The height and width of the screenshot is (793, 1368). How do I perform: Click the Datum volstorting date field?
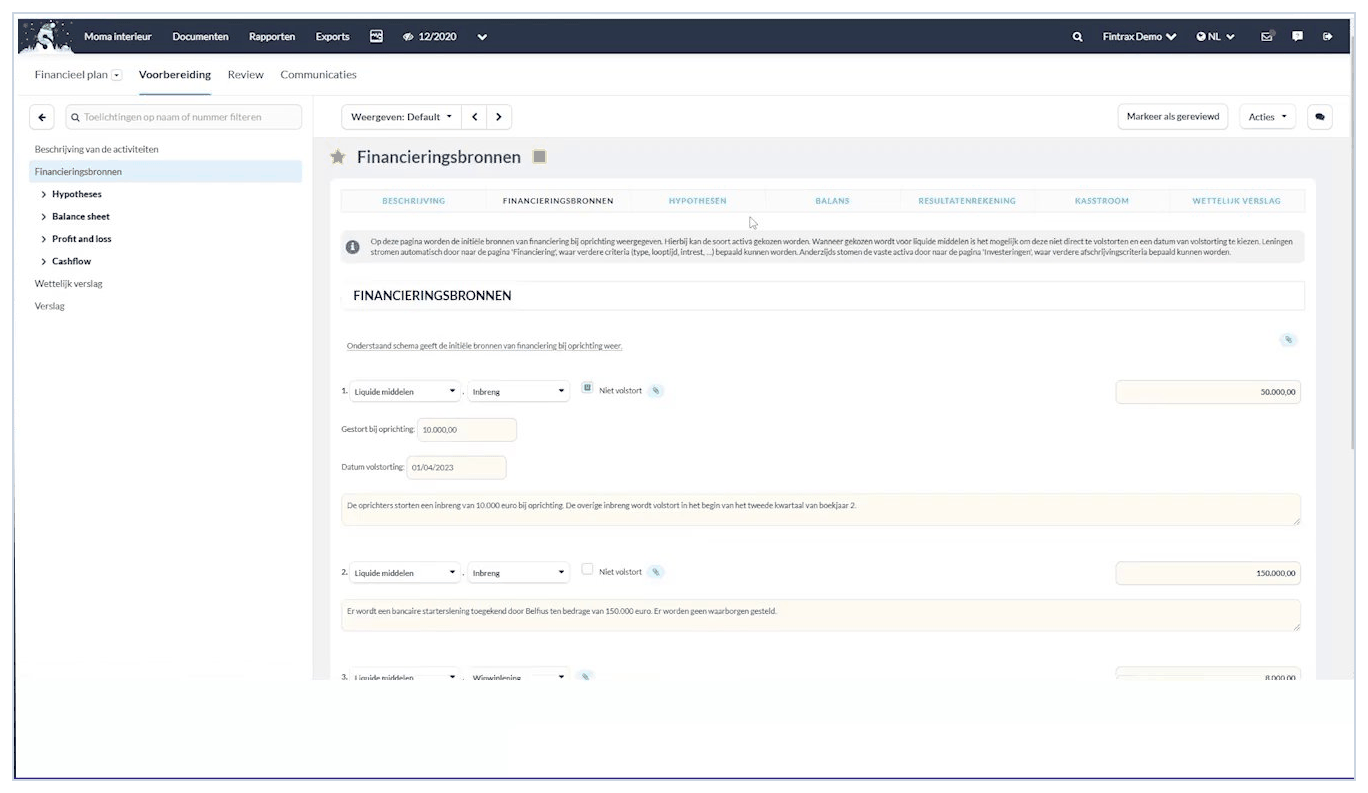(x=457, y=468)
